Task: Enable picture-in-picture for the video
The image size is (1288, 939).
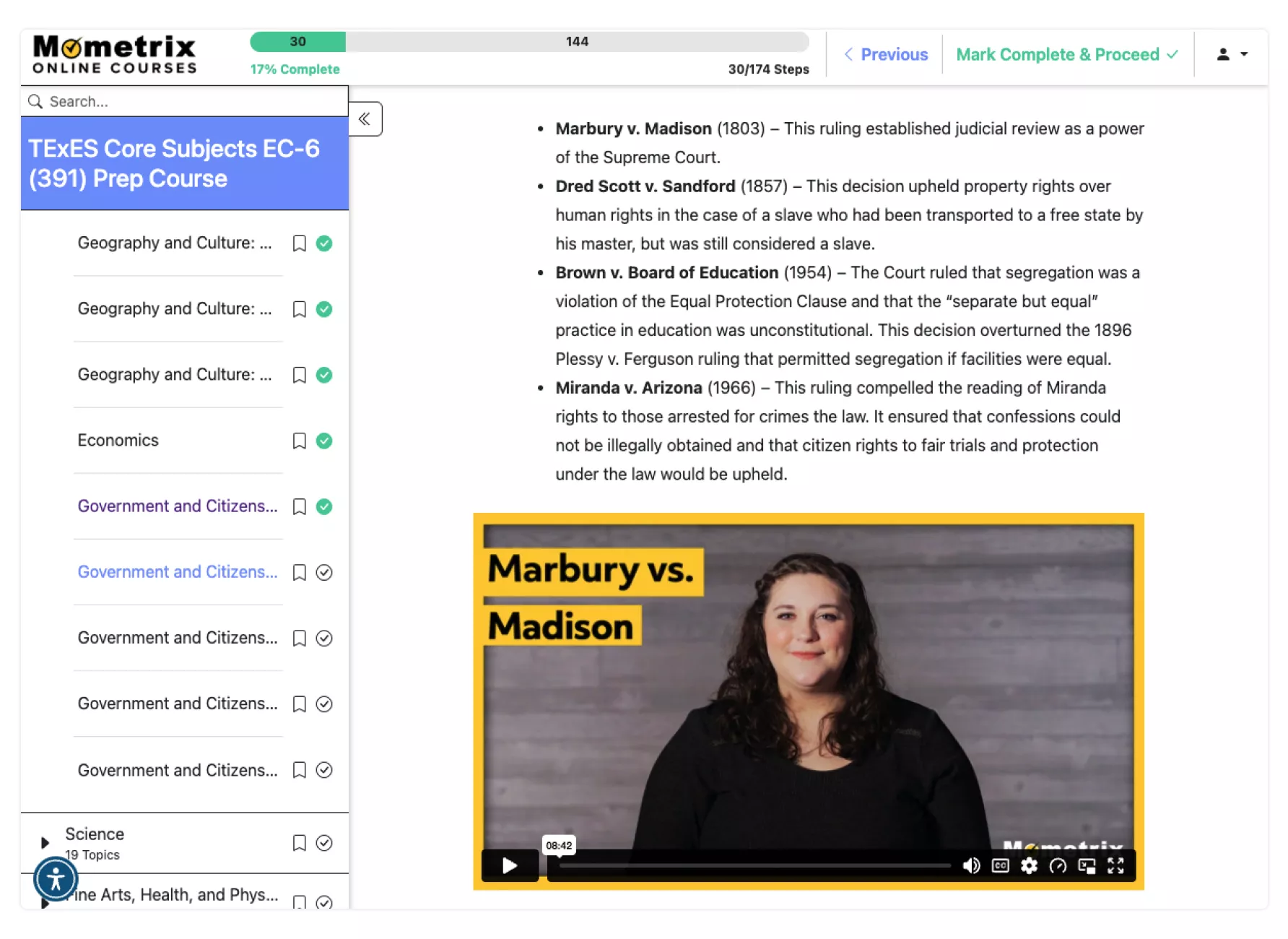Action: point(1087,865)
